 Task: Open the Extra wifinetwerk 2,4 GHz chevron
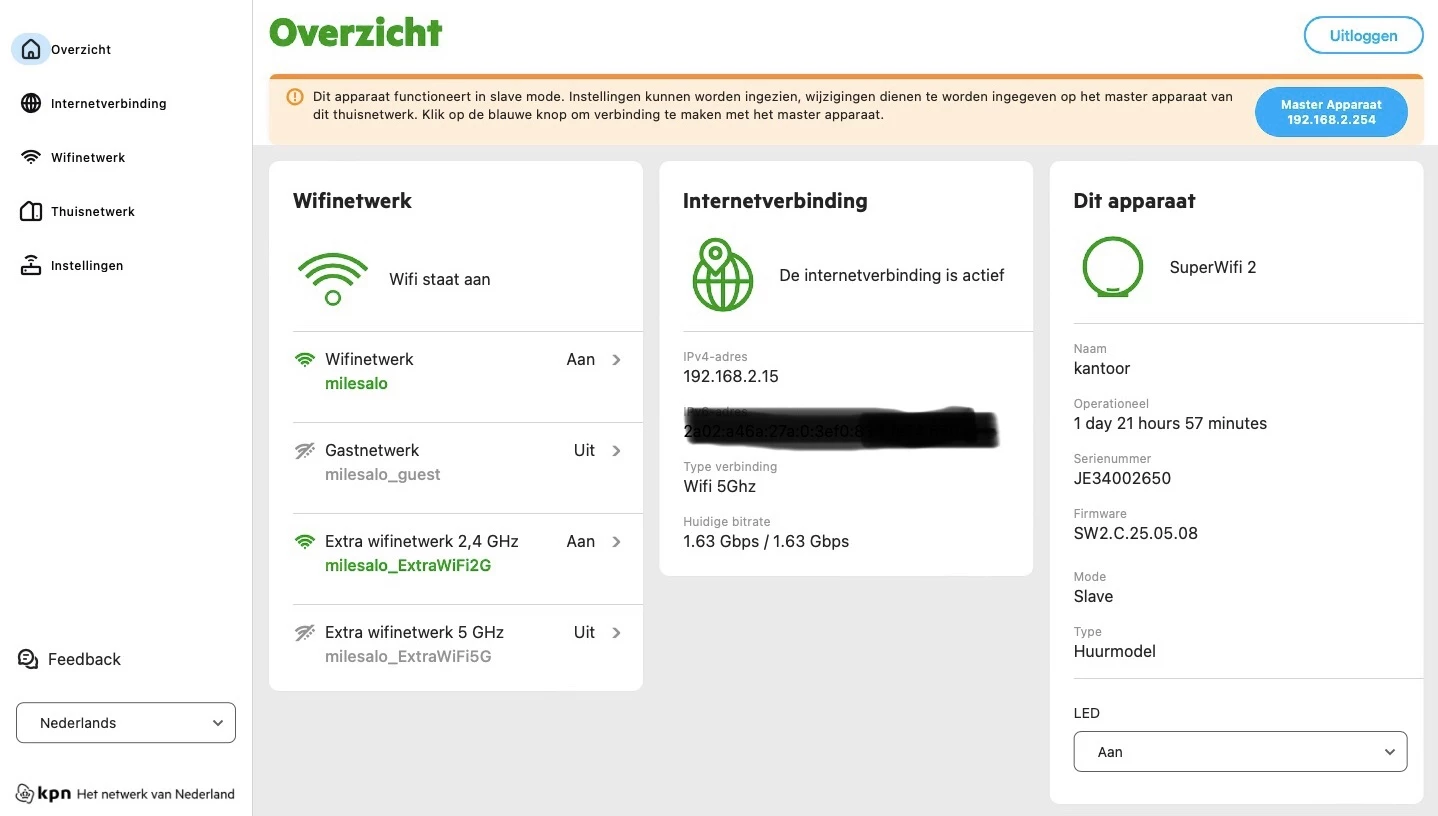click(617, 542)
